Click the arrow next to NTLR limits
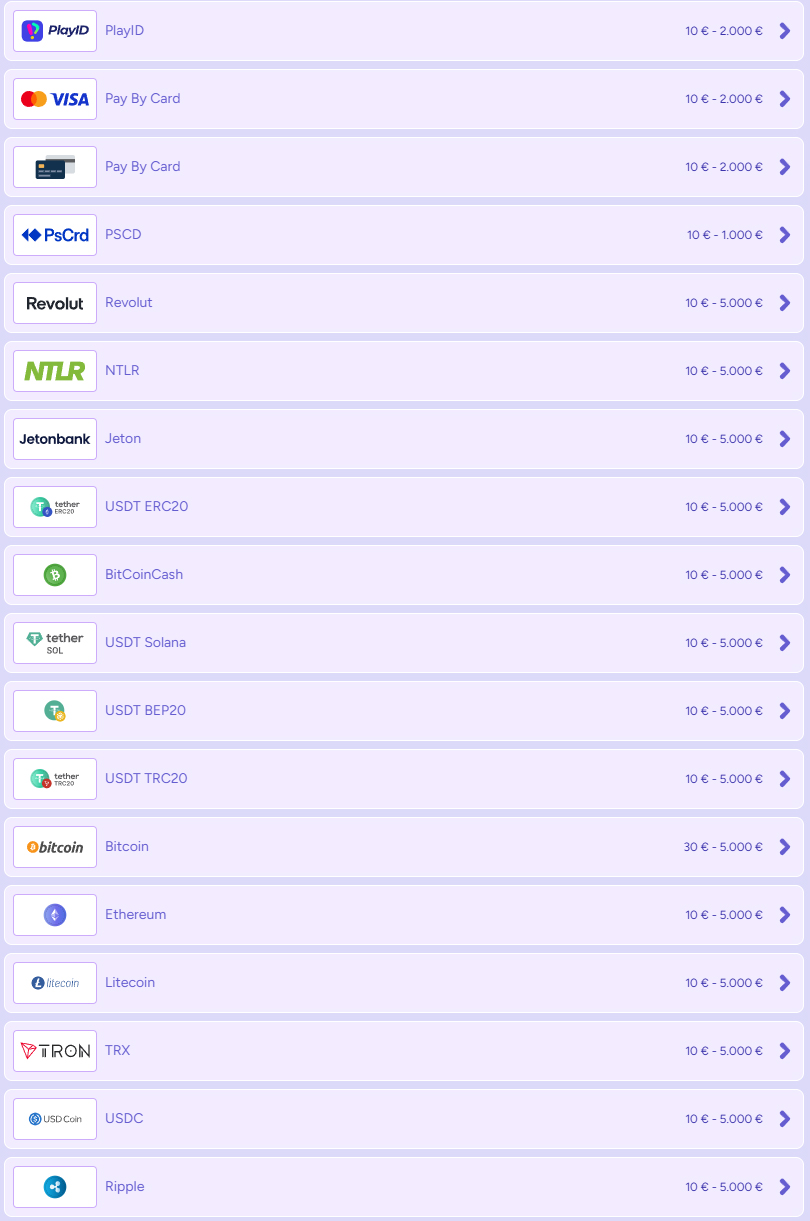The height and width of the screenshot is (1221, 810). click(x=785, y=371)
